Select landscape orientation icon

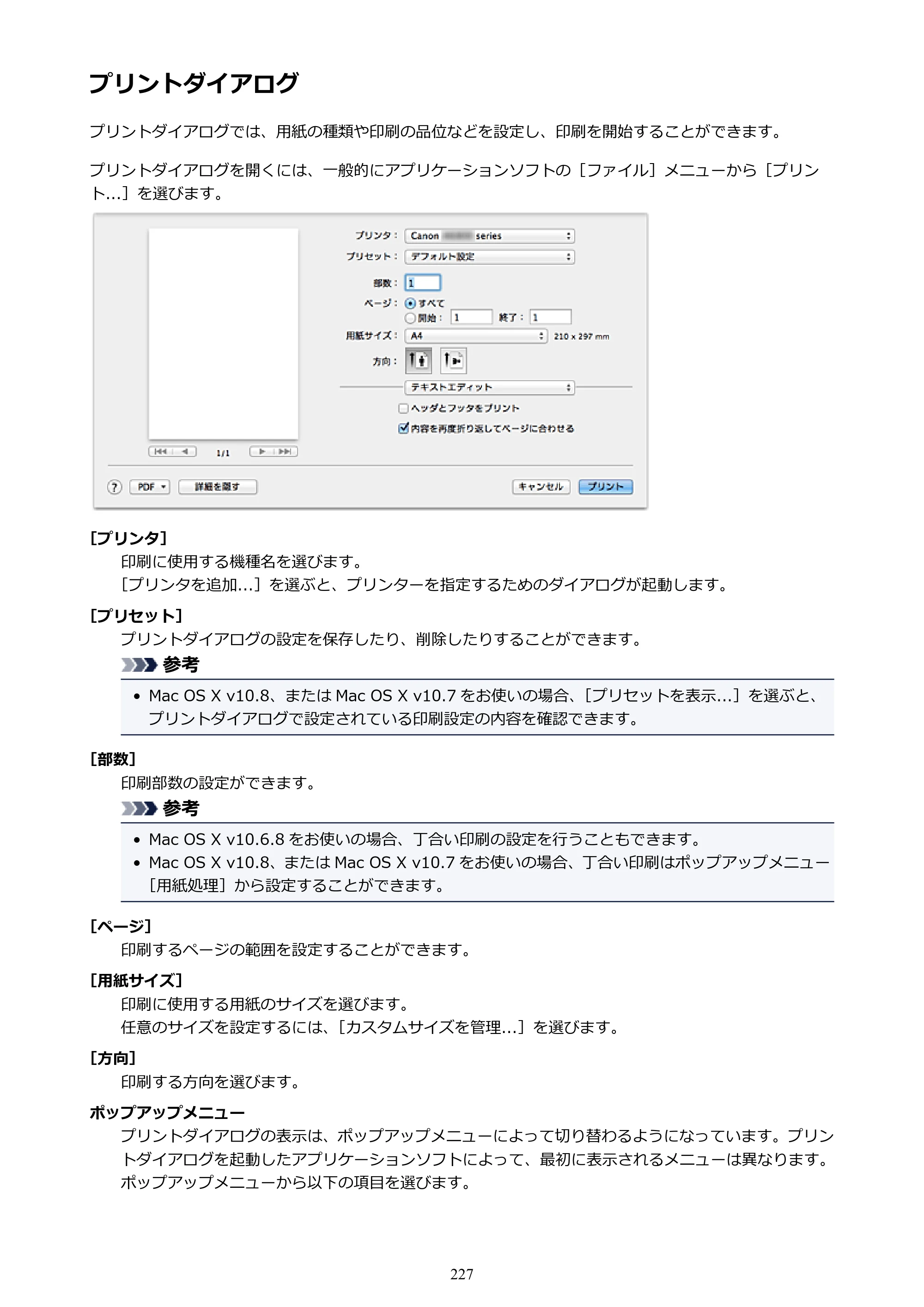pos(453,360)
